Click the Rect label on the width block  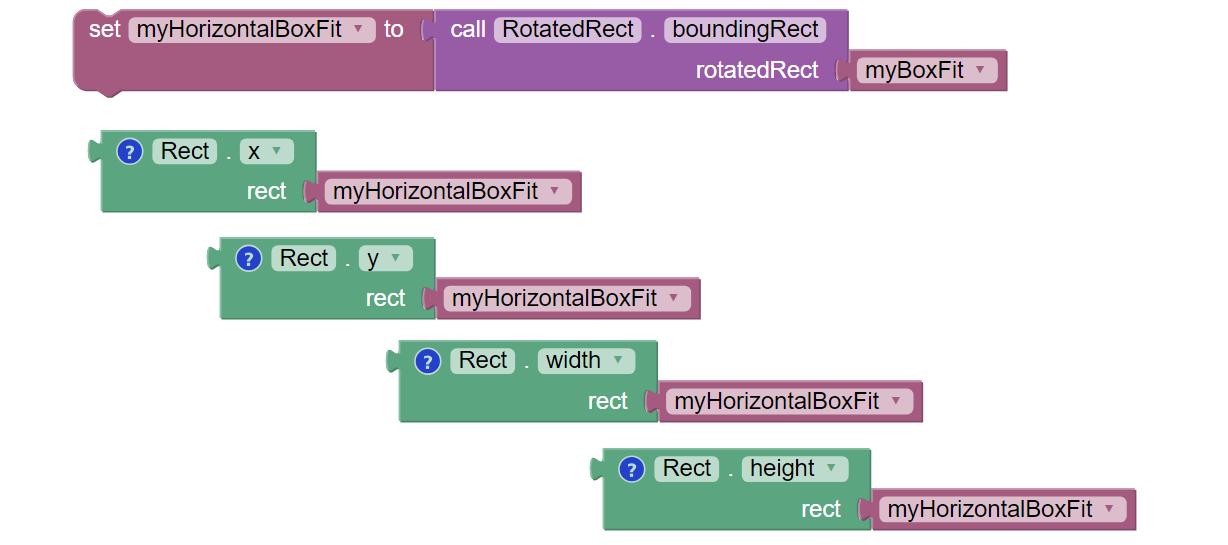[x=483, y=361]
